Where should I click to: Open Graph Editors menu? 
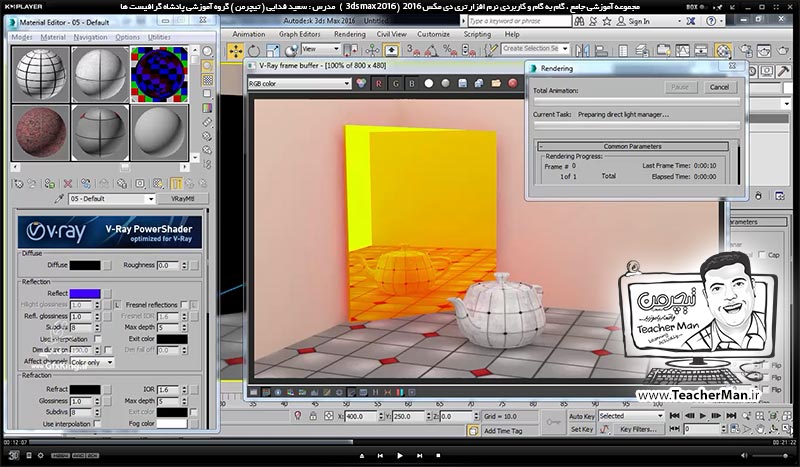299,34
